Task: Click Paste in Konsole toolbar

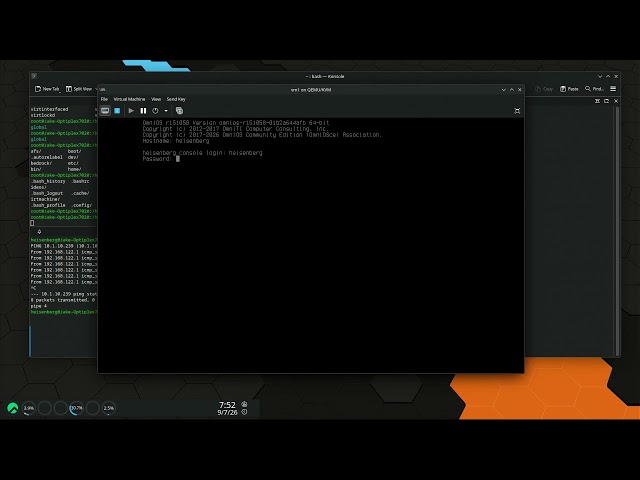Action: [569, 89]
